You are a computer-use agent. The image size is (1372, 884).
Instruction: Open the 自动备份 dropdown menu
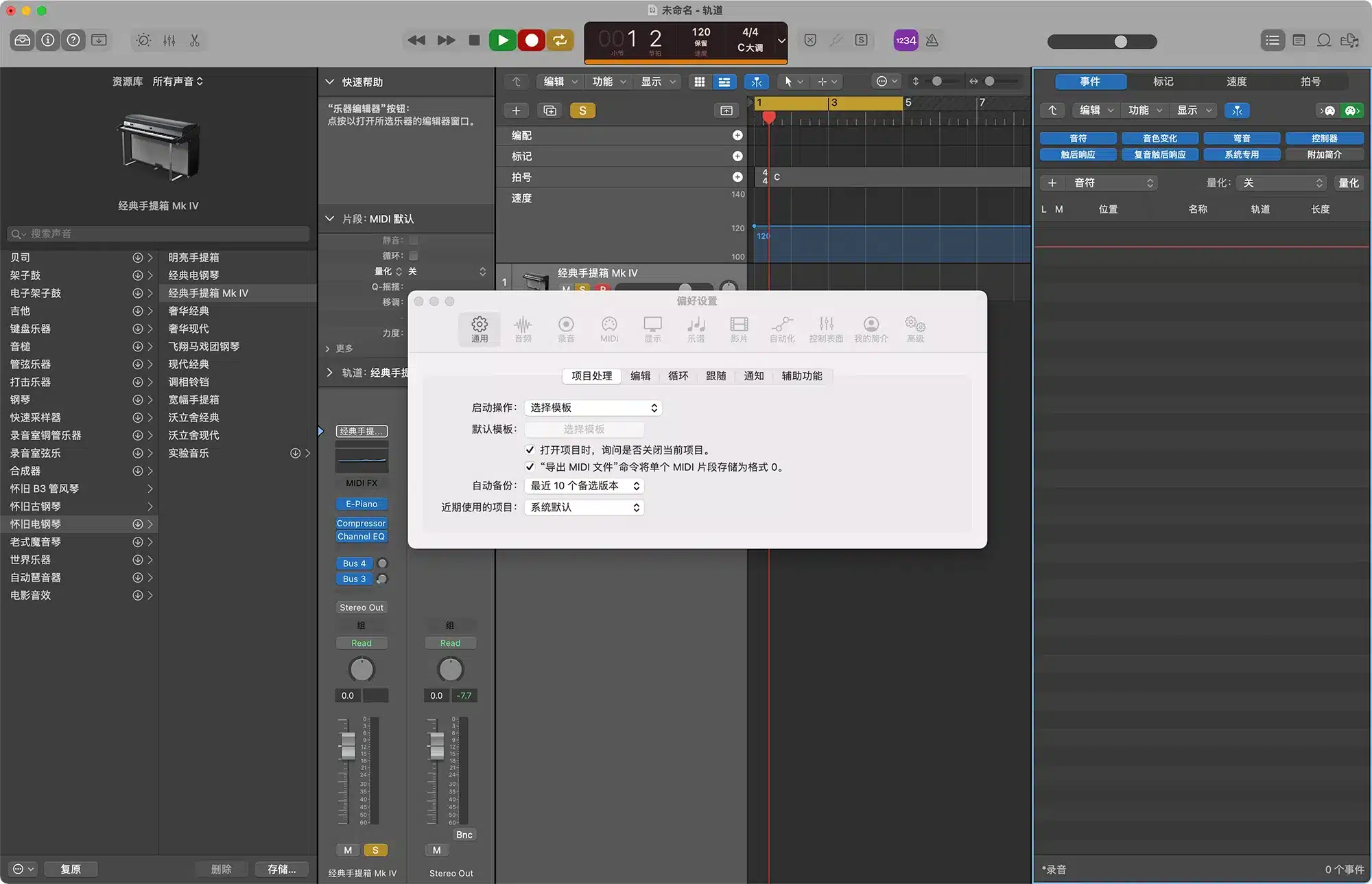point(584,486)
